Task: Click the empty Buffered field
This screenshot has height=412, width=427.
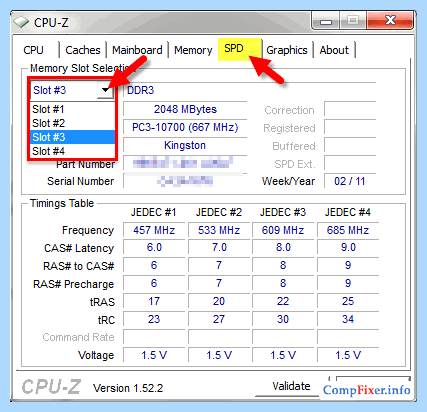Action: [350, 145]
